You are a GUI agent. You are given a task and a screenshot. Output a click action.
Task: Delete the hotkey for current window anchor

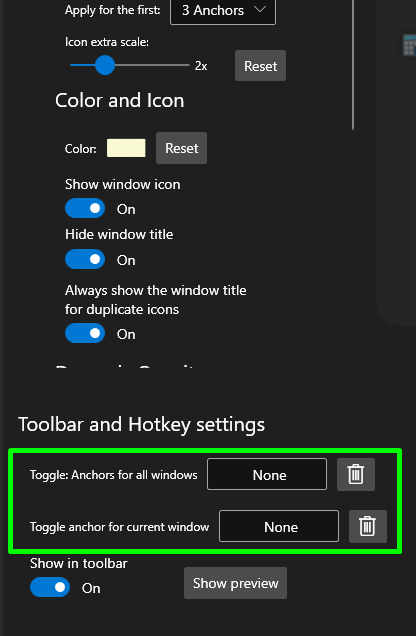tap(368, 526)
